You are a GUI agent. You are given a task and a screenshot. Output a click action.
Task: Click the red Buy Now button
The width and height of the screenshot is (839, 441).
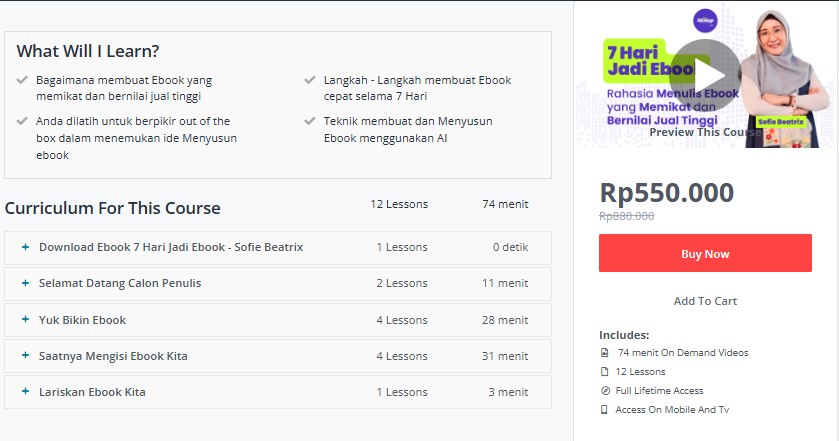tap(705, 253)
